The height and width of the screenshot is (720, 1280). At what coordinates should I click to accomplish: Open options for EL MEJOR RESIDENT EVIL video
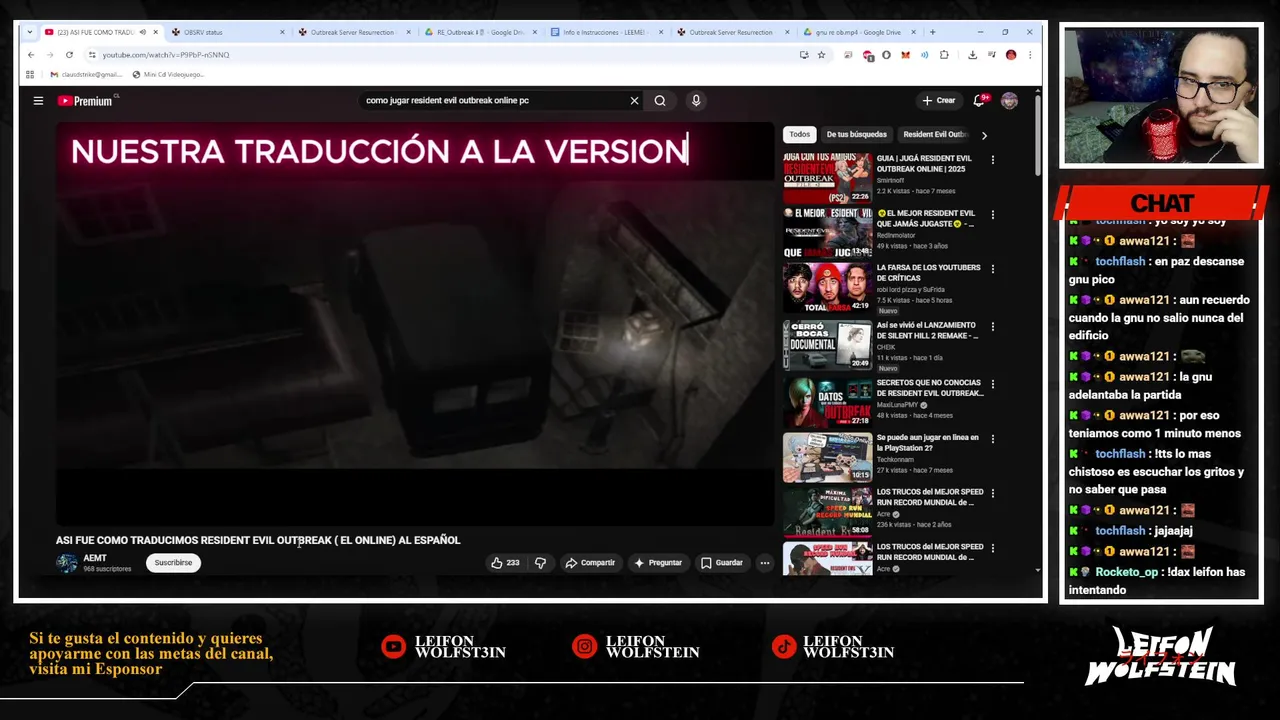click(992, 215)
